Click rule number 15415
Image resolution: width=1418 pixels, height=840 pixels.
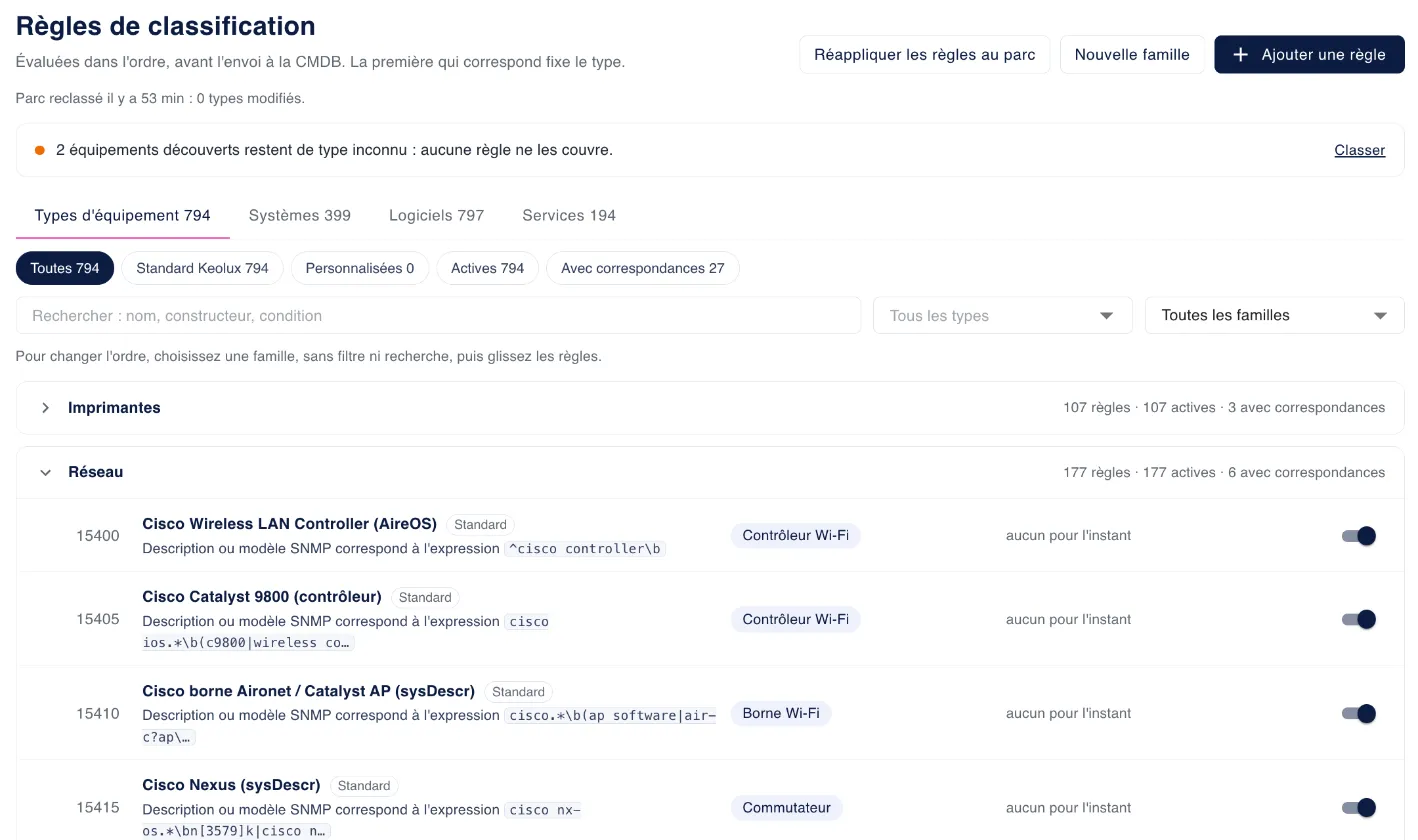click(98, 808)
